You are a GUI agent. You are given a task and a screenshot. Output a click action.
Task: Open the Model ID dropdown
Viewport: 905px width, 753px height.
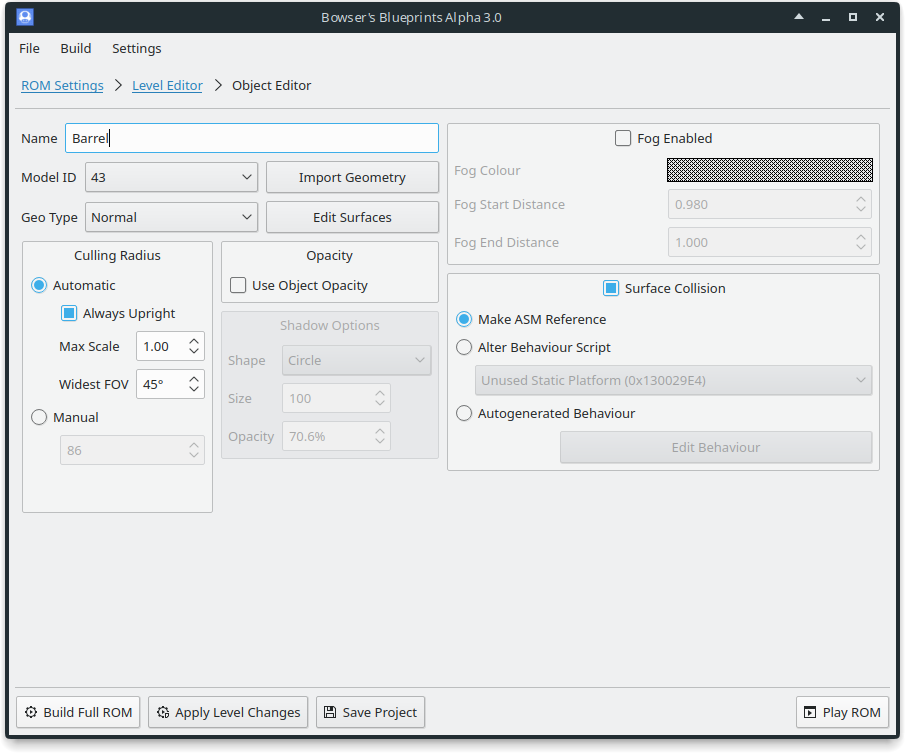click(x=171, y=177)
